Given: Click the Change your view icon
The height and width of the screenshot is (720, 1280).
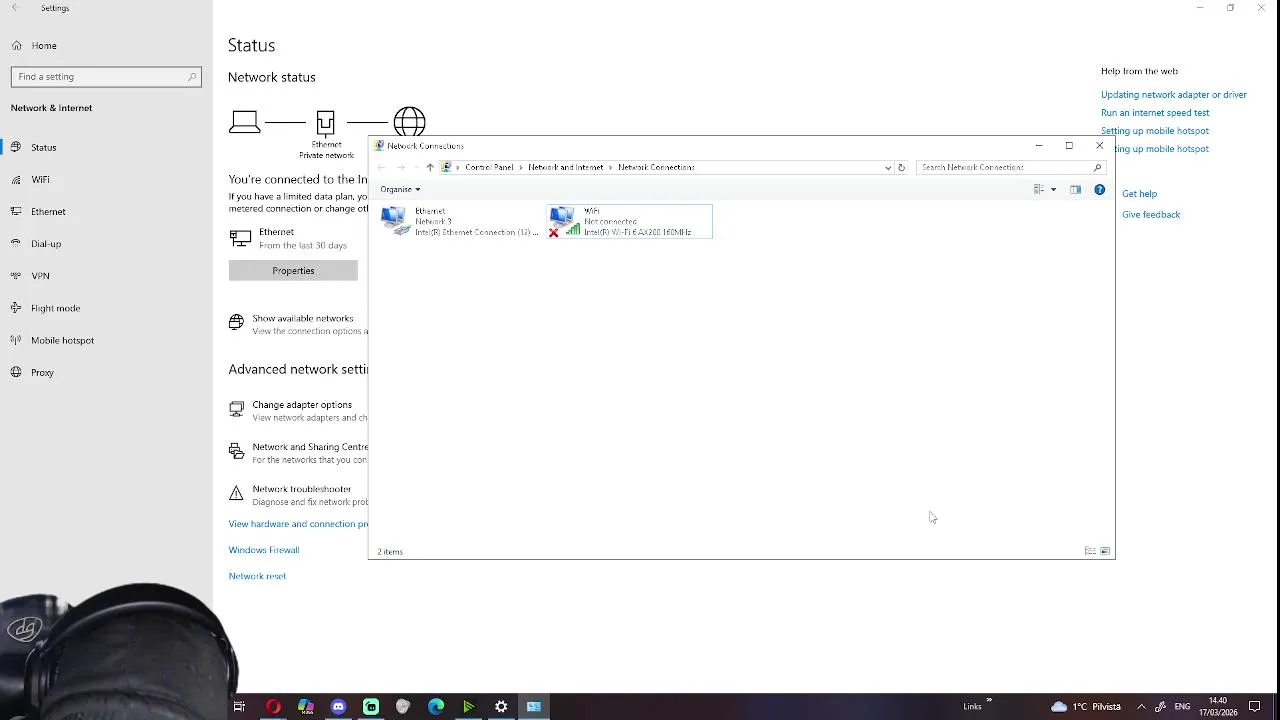Looking at the screenshot, I should pyautogui.click(x=1039, y=189).
